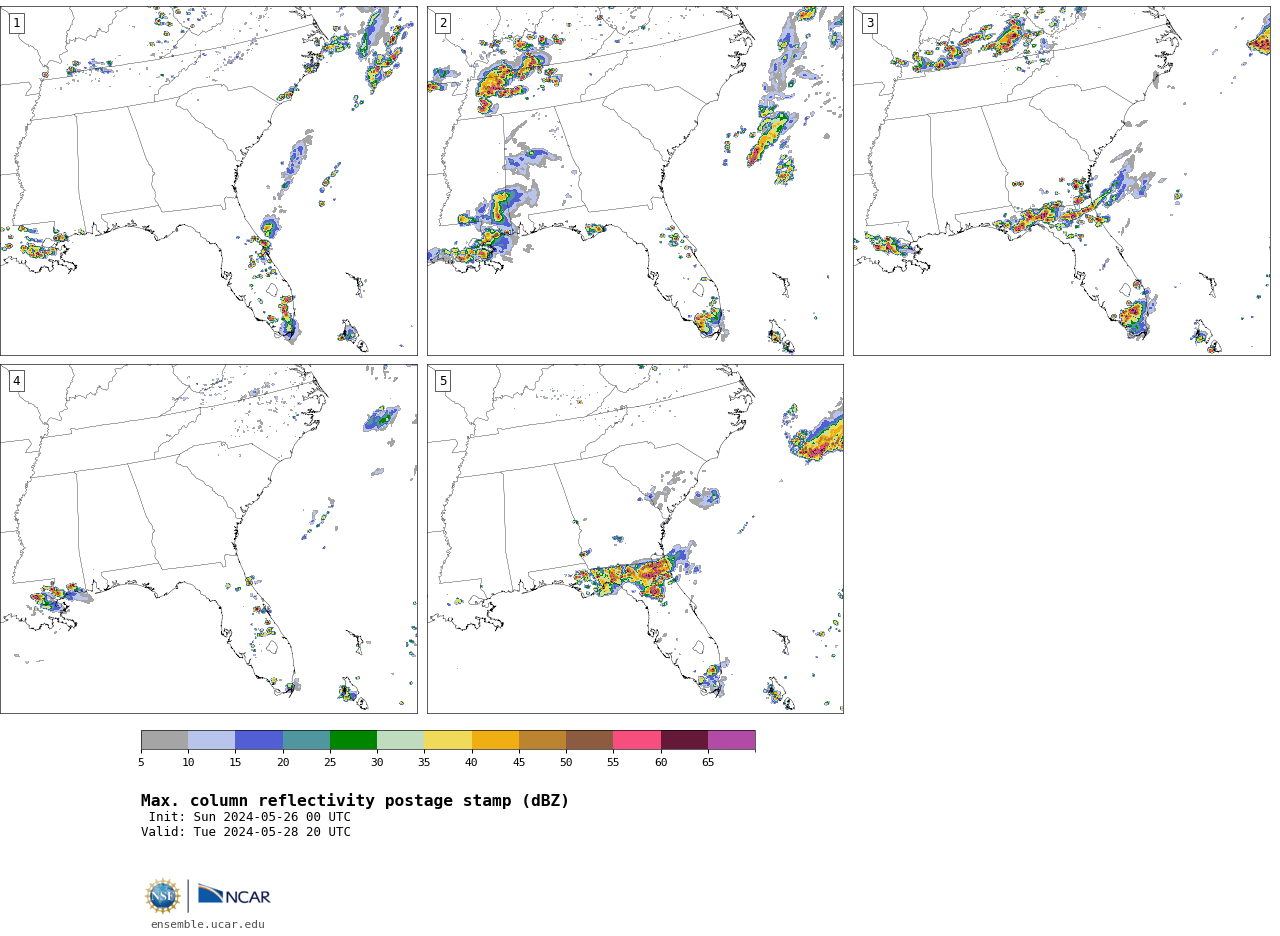Click the Valid: Tue 2024-05-28 20 UTC line
Image resolution: width=1280 pixels, height=936 pixels.
[x=246, y=832]
